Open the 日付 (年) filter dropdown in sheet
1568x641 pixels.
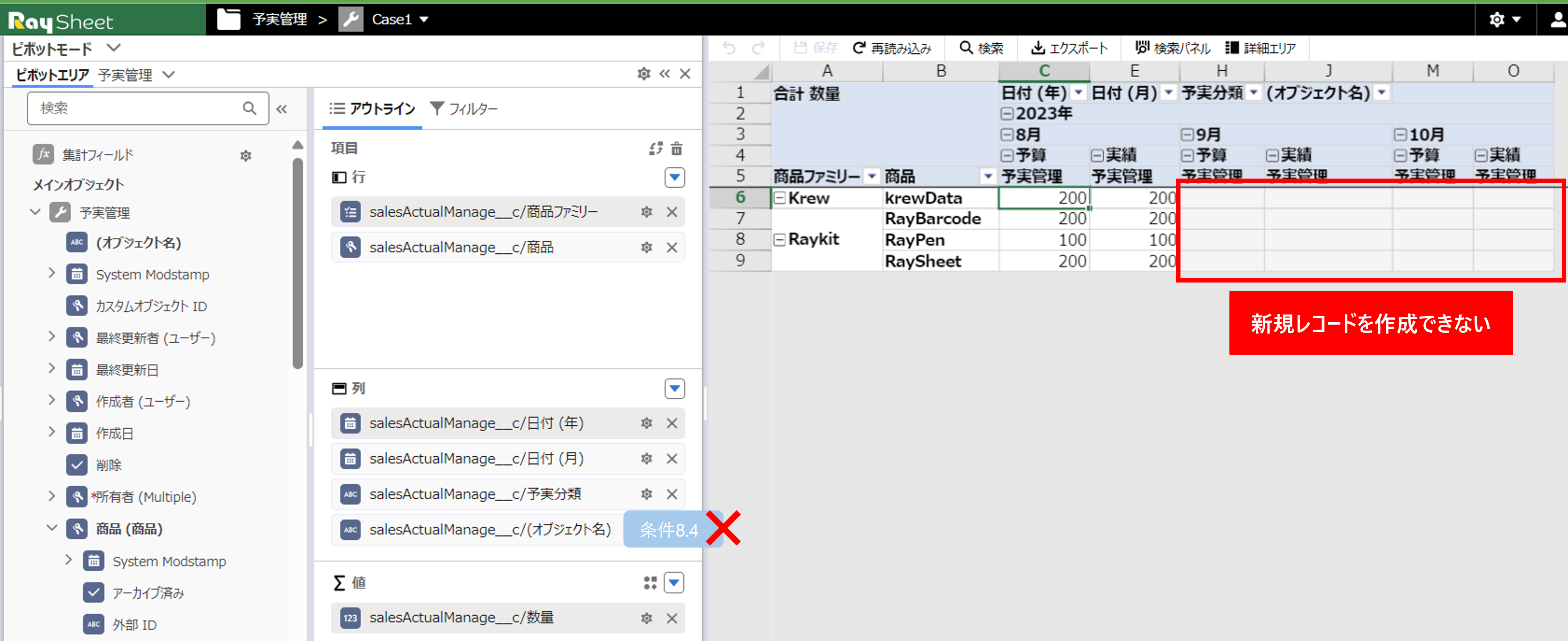(x=1079, y=93)
